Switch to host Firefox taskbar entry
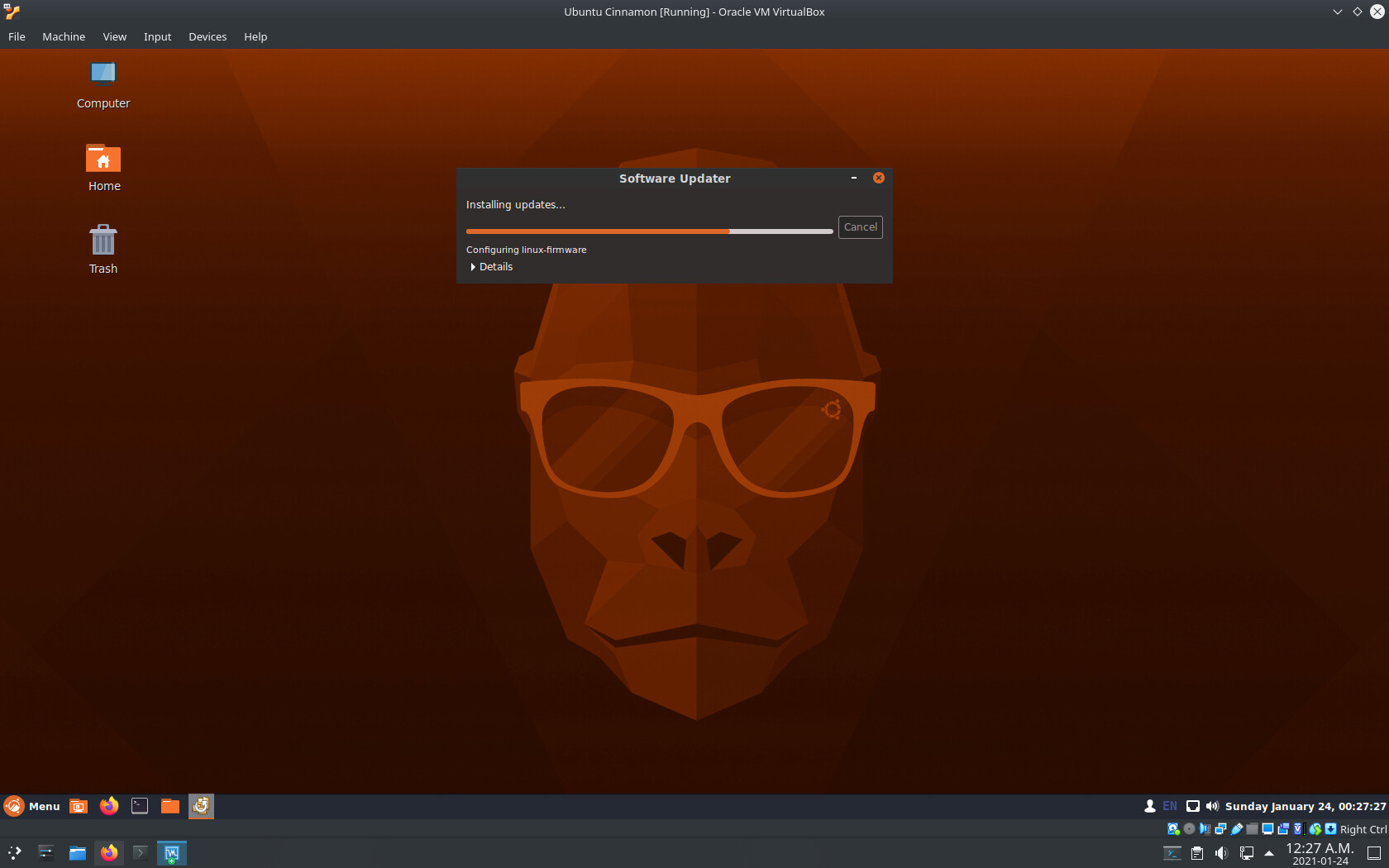Viewport: 1389px width, 868px height. [x=109, y=852]
